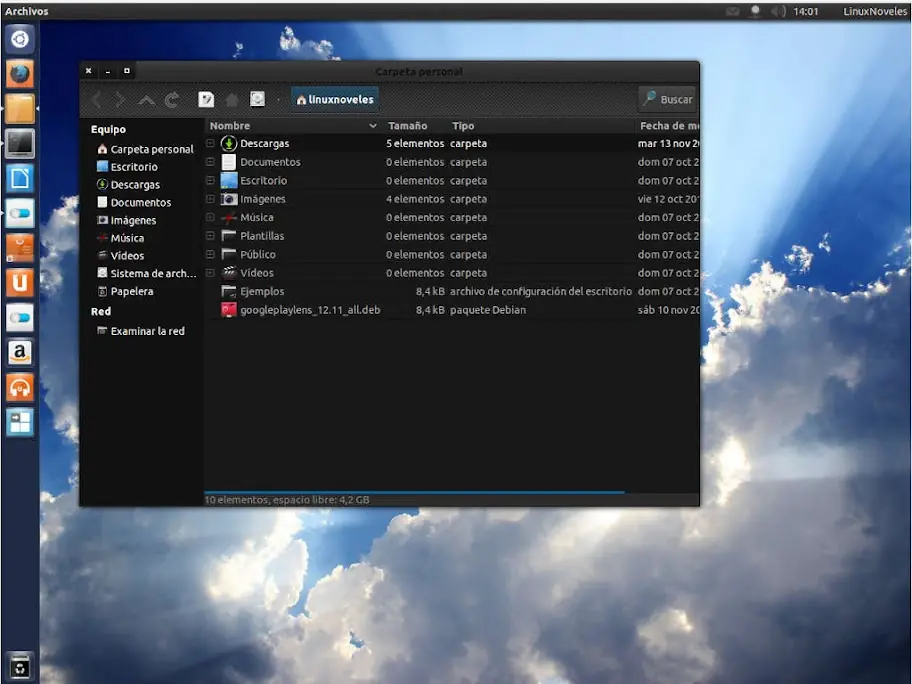The image size is (912, 684).
Task: Click status bar "10 elementos, espacio libre" text
Action: coord(287,500)
